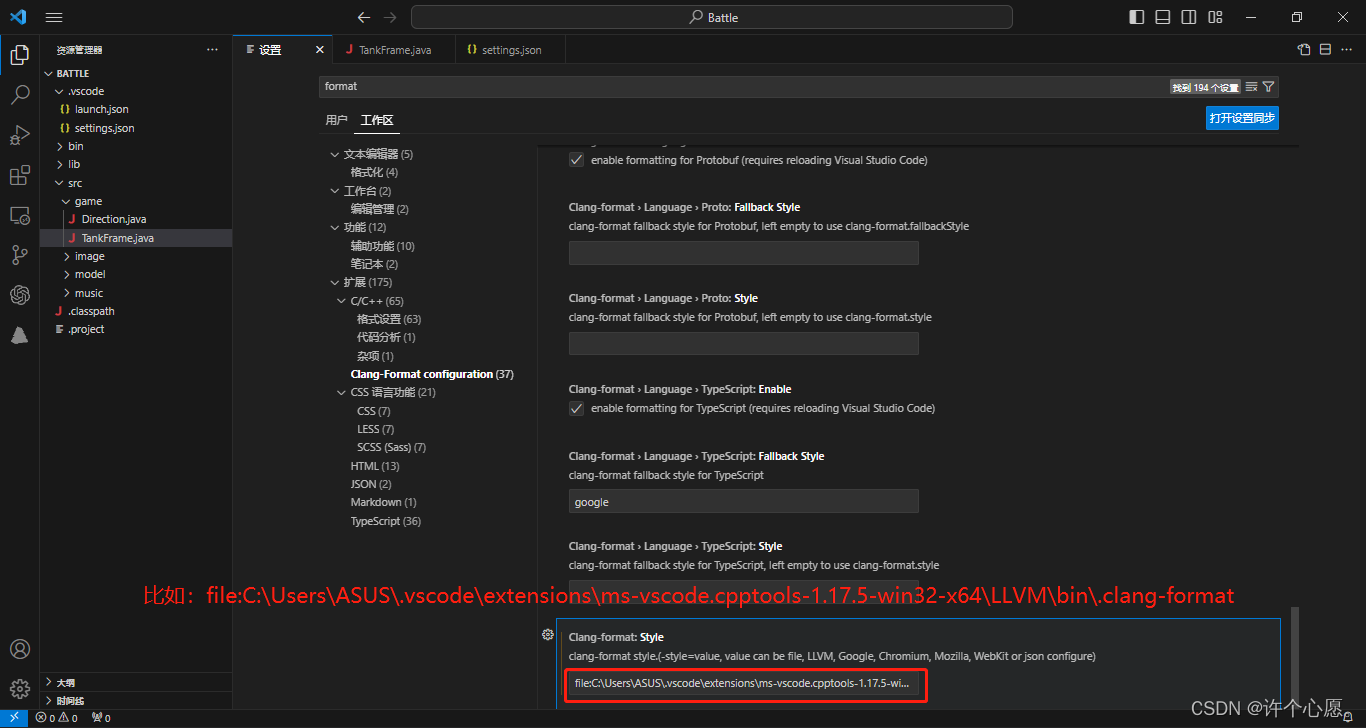Open the Explorer view in activity bar

(20, 55)
